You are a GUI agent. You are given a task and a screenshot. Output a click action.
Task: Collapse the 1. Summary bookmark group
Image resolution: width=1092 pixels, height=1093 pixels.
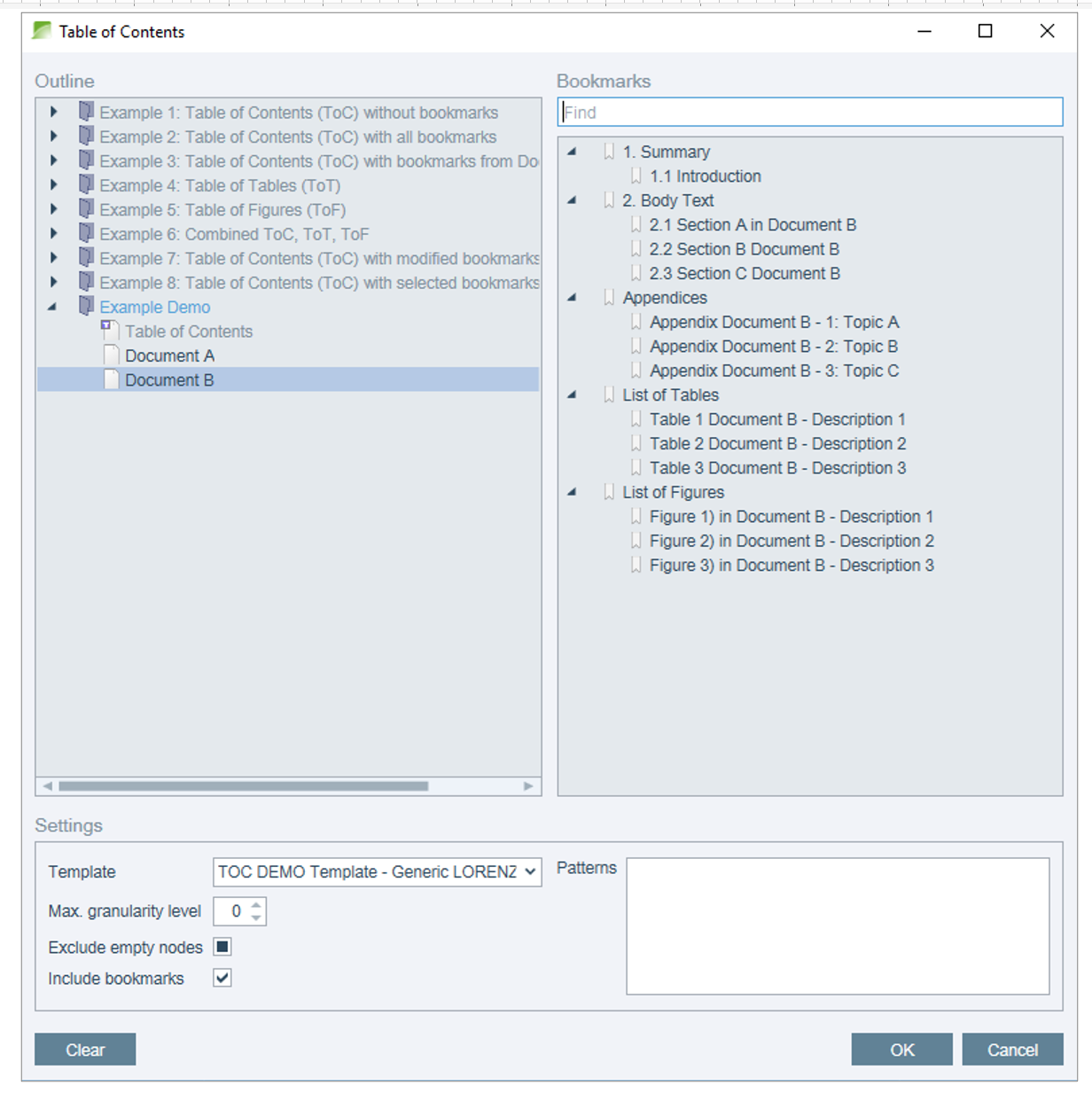click(x=573, y=152)
